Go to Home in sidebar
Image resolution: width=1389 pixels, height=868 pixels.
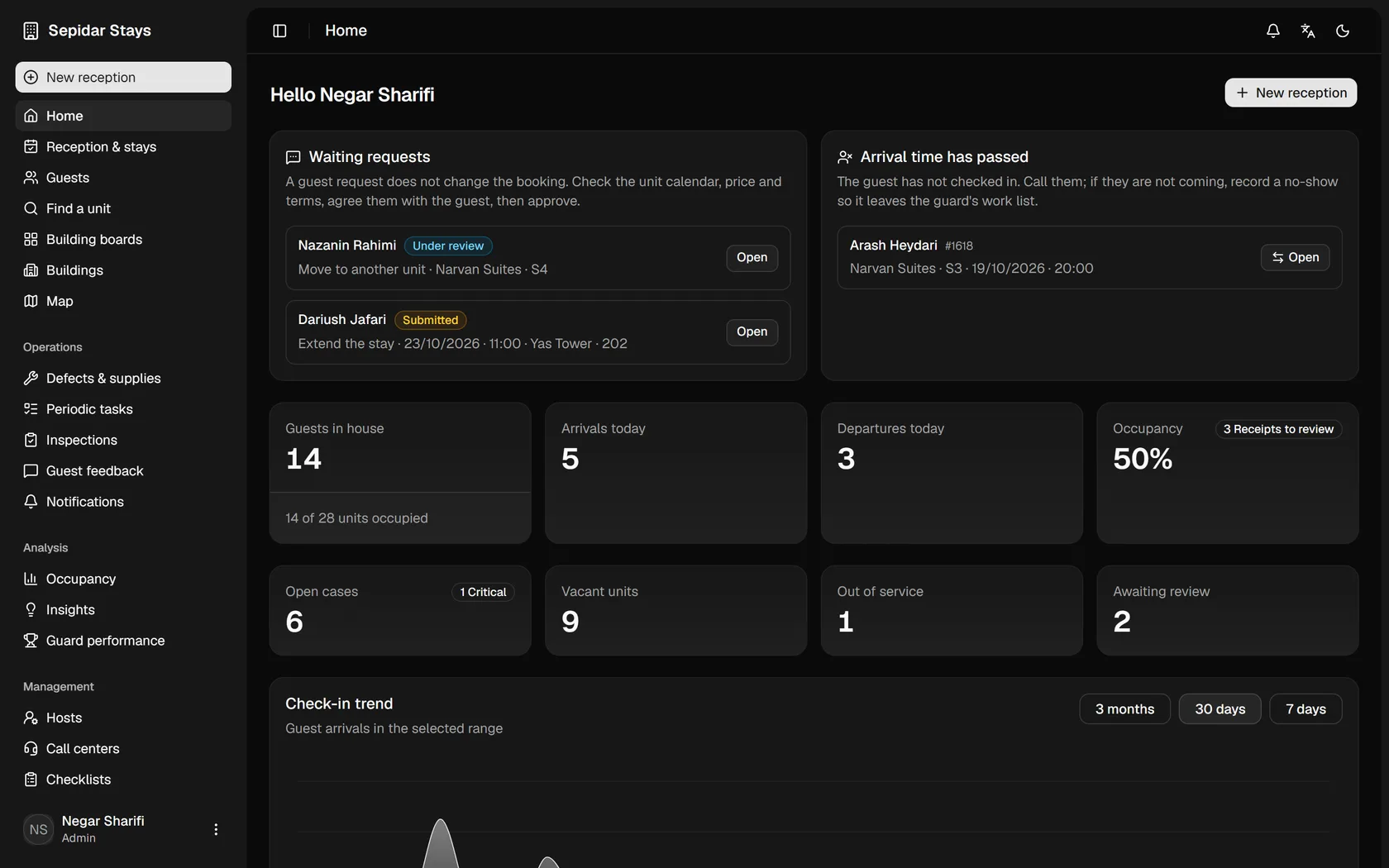[123, 116]
